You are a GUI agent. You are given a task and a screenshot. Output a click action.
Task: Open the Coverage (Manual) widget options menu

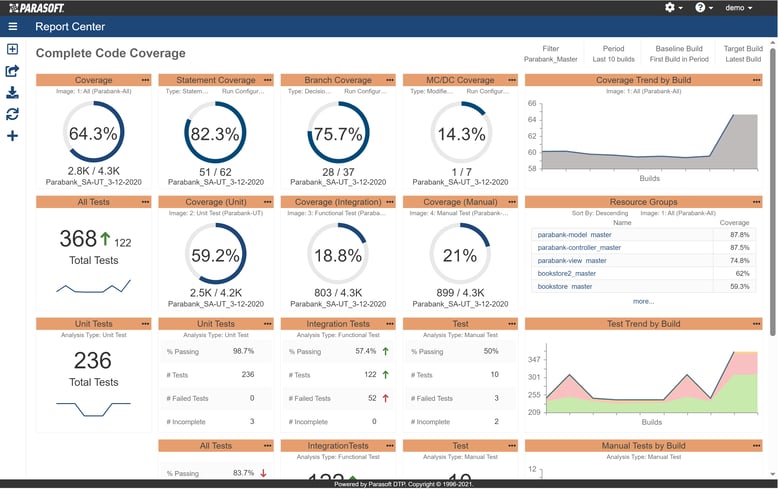(512, 202)
